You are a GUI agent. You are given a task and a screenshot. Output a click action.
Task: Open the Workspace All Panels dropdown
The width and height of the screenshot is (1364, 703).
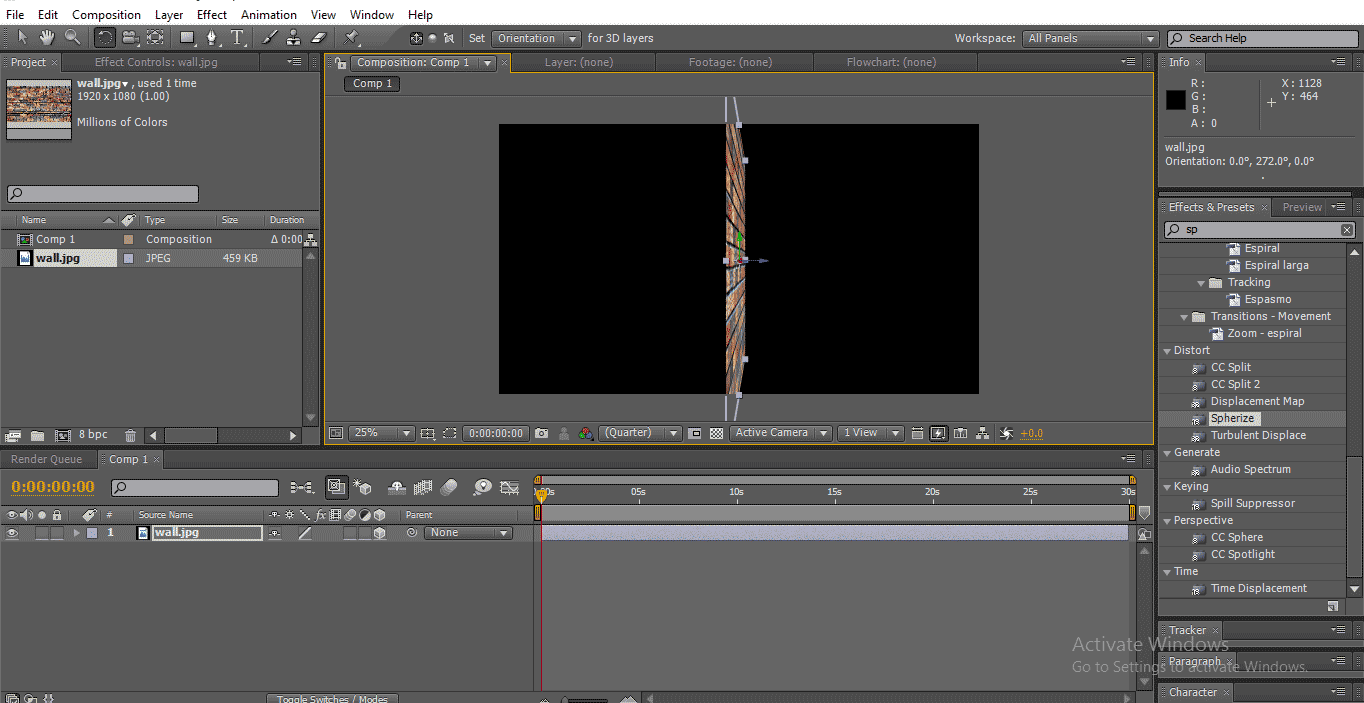click(x=1090, y=38)
